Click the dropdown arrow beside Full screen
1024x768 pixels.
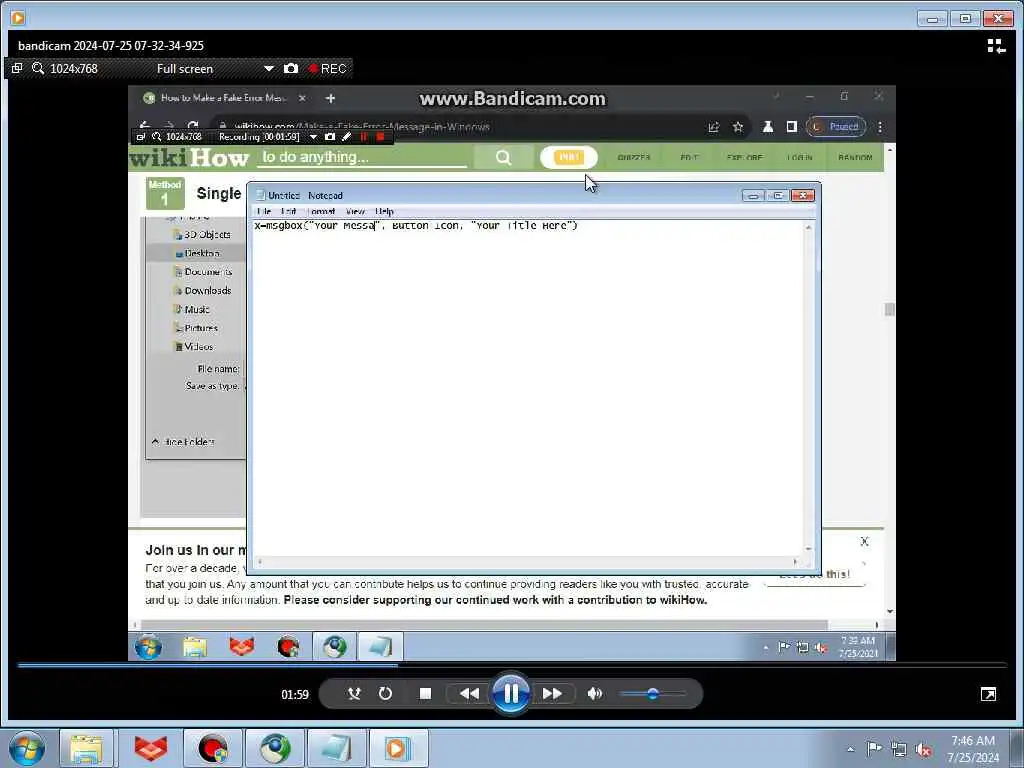[268, 69]
